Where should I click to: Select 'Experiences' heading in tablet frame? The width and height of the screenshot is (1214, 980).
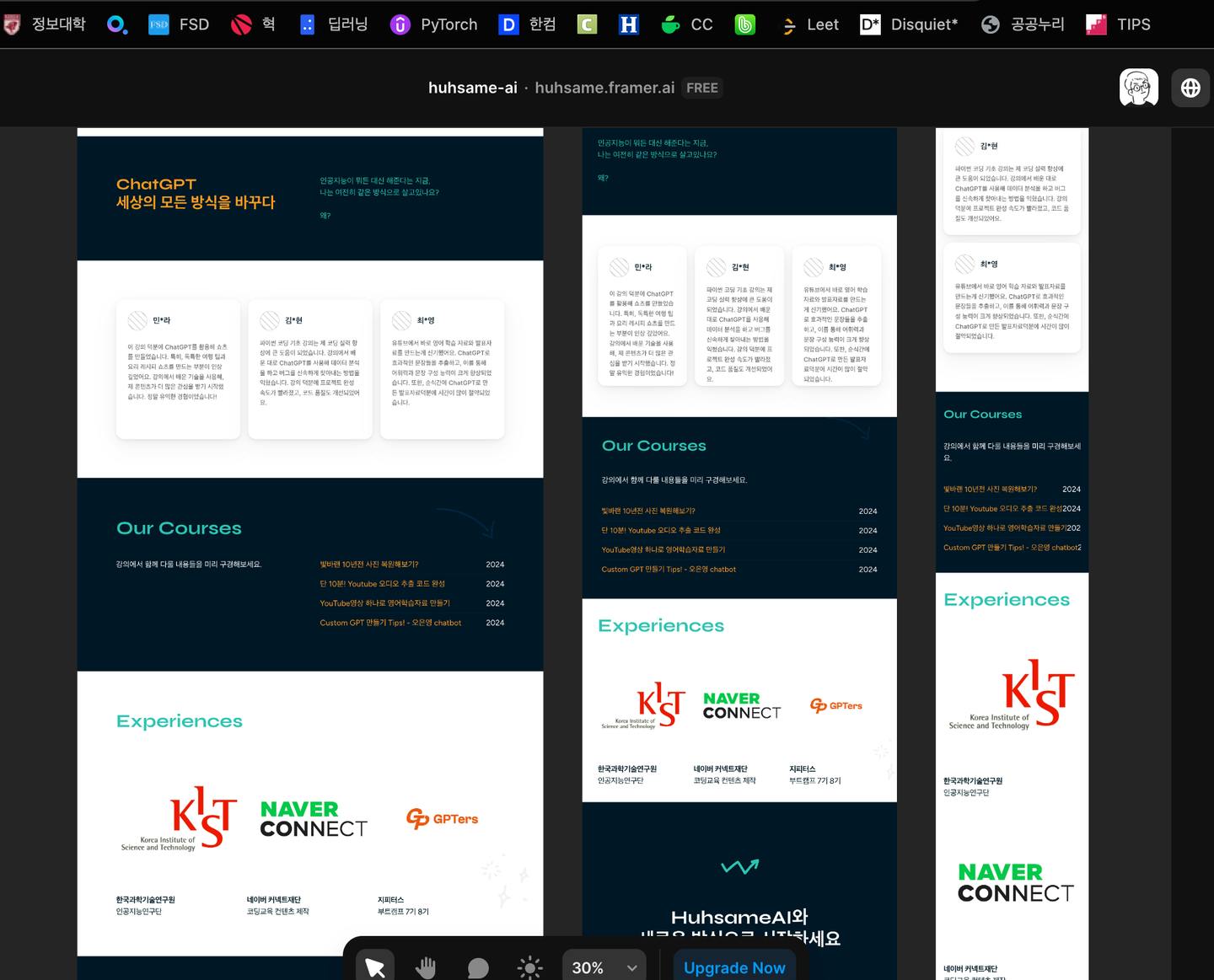pyautogui.click(x=661, y=626)
